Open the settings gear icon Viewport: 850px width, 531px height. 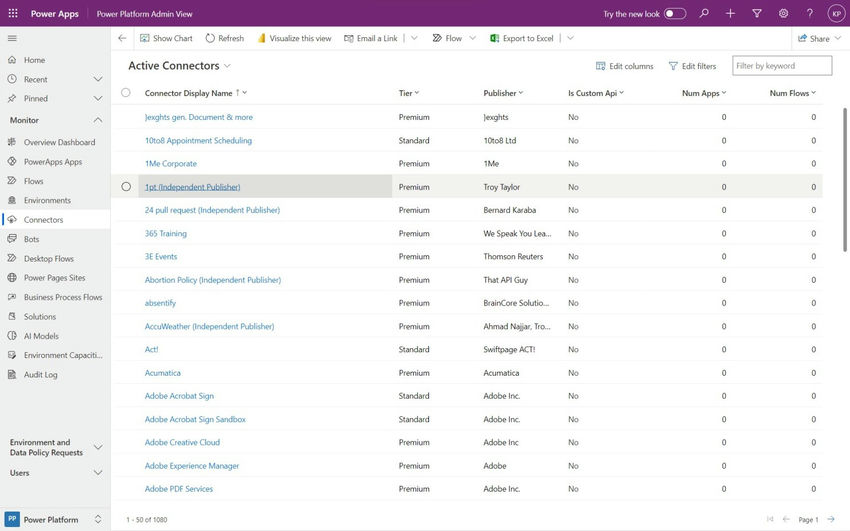click(783, 14)
